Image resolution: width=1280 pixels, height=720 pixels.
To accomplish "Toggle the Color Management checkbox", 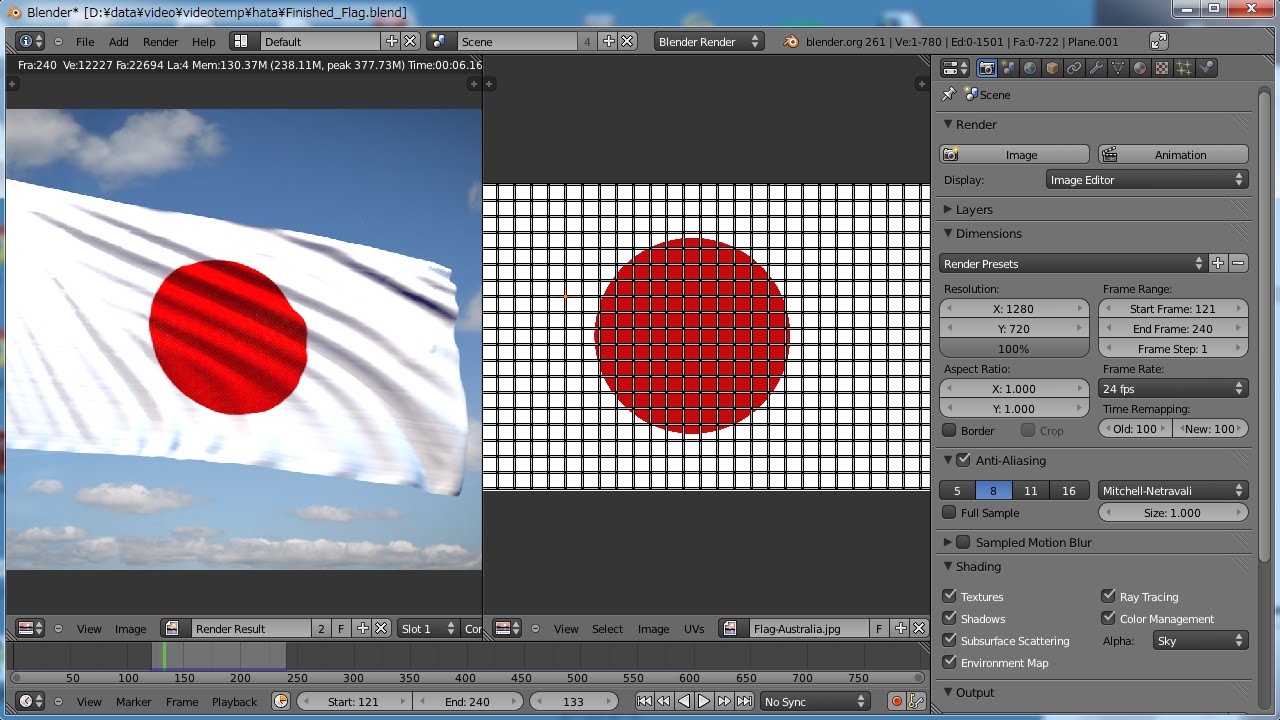I will click(x=1108, y=618).
